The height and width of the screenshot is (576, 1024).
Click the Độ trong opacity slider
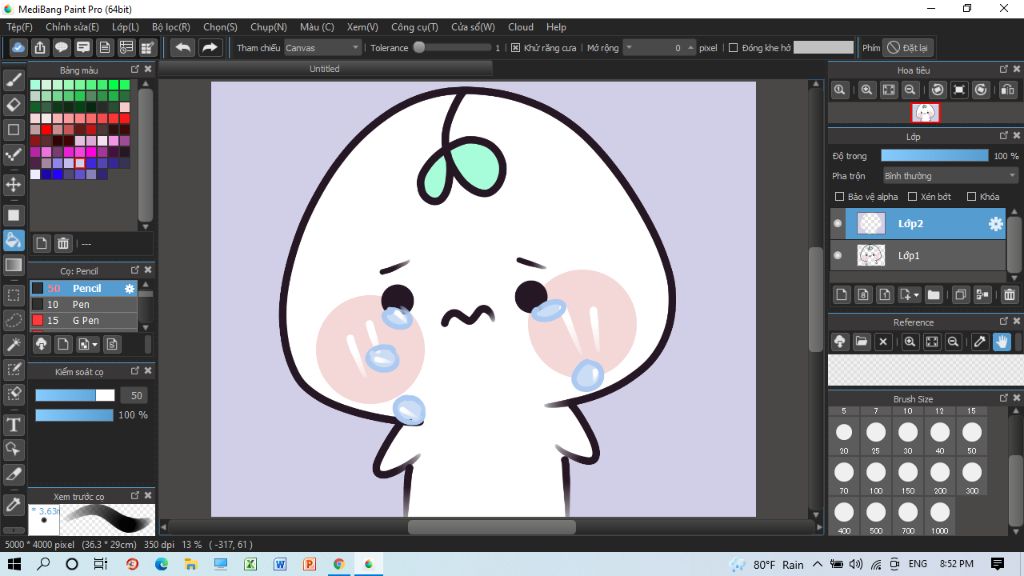pyautogui.click(x=934, y=156)
